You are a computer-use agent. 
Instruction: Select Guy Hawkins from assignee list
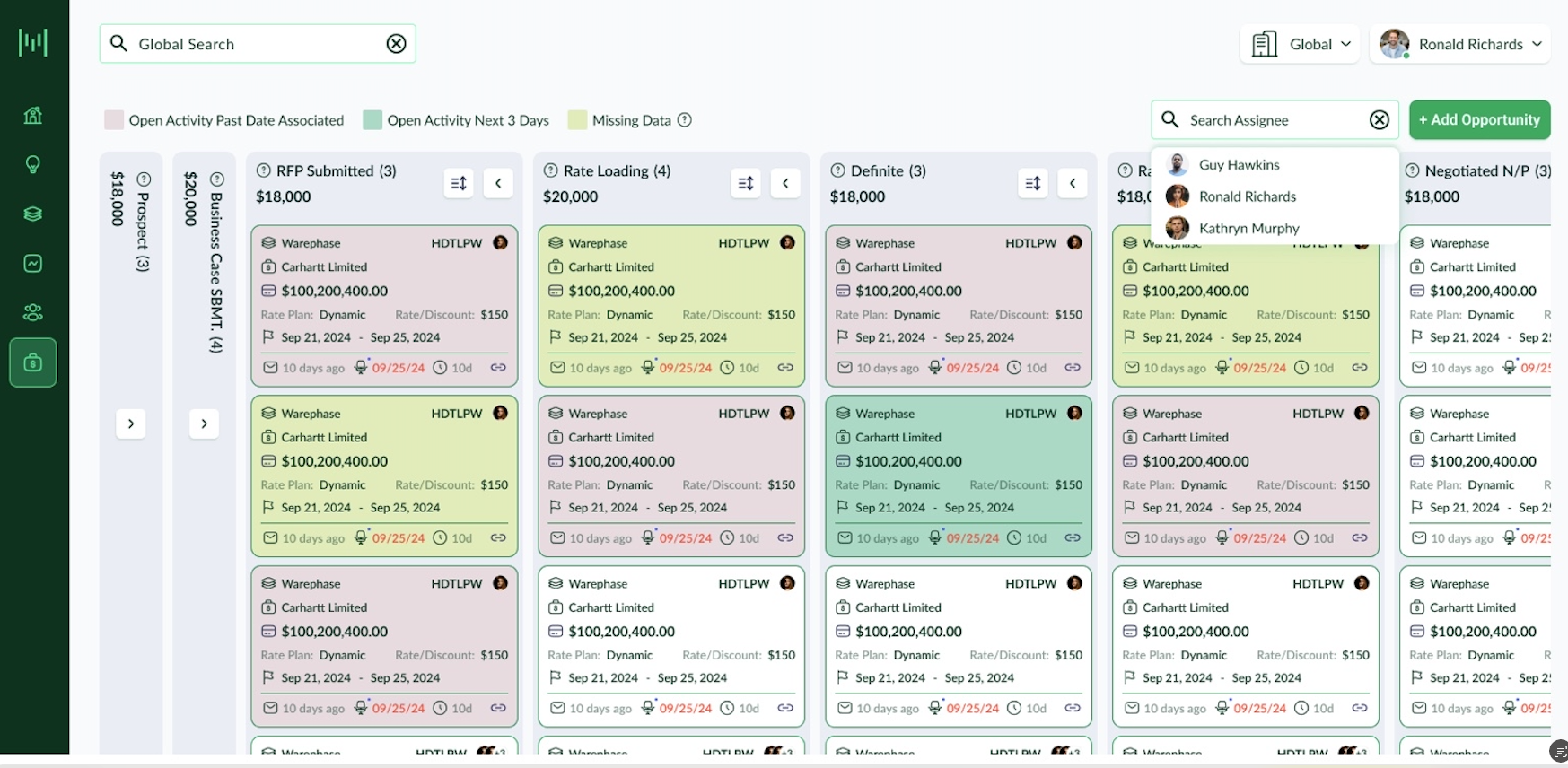coord(1275,165)
